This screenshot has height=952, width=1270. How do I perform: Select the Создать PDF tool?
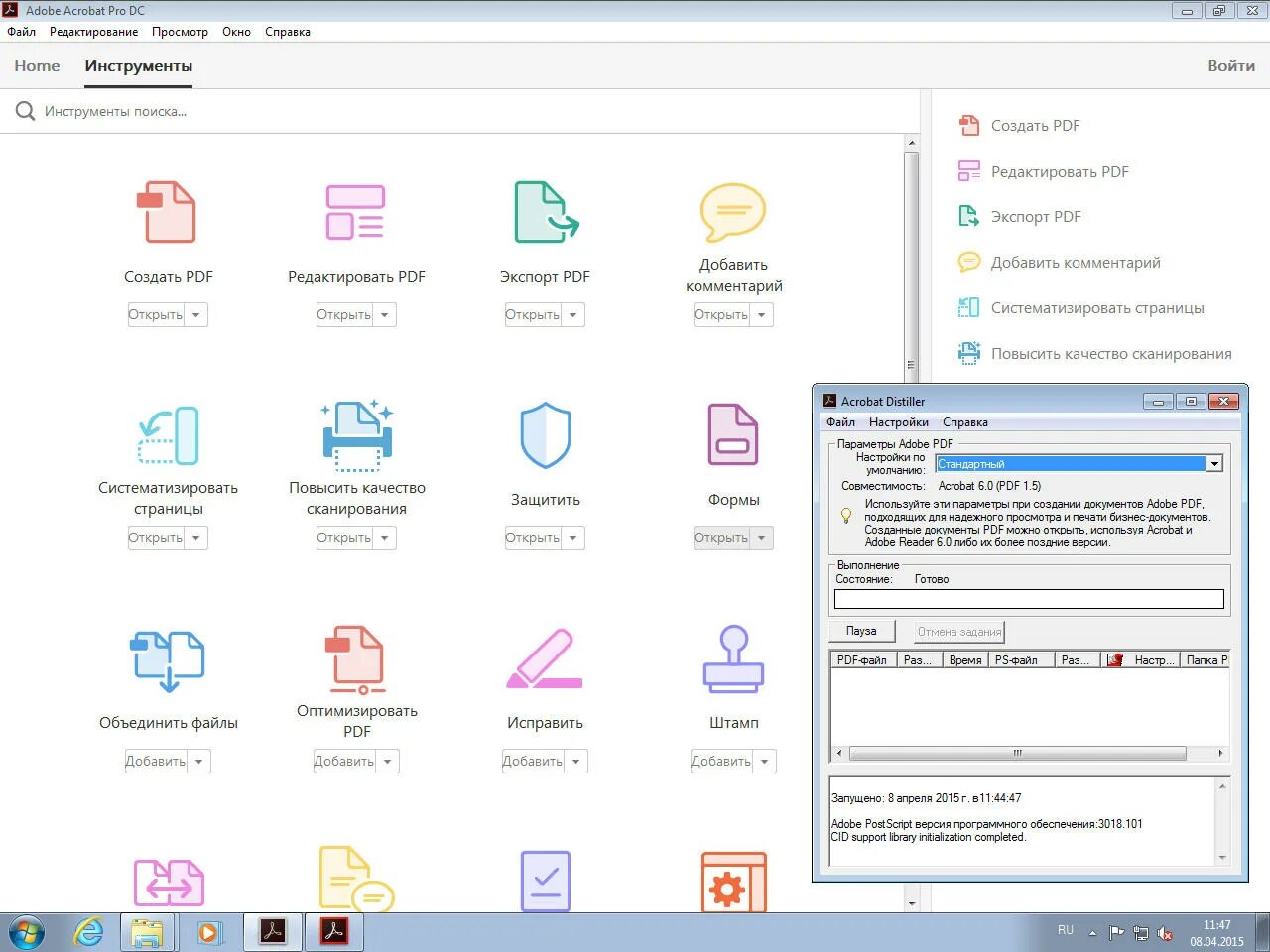[x=167, y=212]
